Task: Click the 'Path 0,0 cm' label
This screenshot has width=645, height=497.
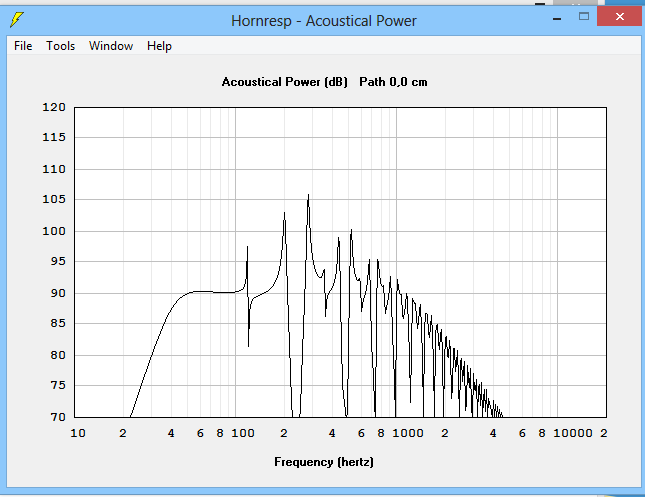Action: (x=393, y=82)
